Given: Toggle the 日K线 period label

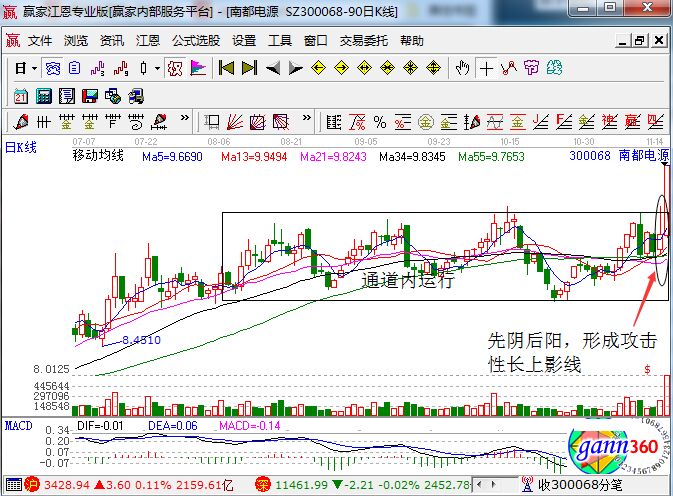Looking at the screenshot, I should tap(21, 146).
